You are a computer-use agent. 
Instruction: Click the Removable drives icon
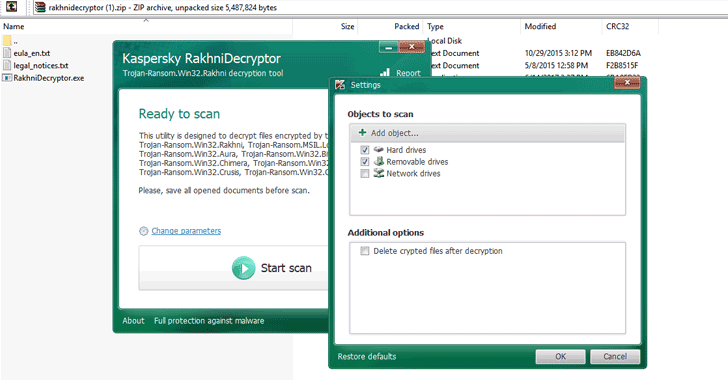pos(379,161)
